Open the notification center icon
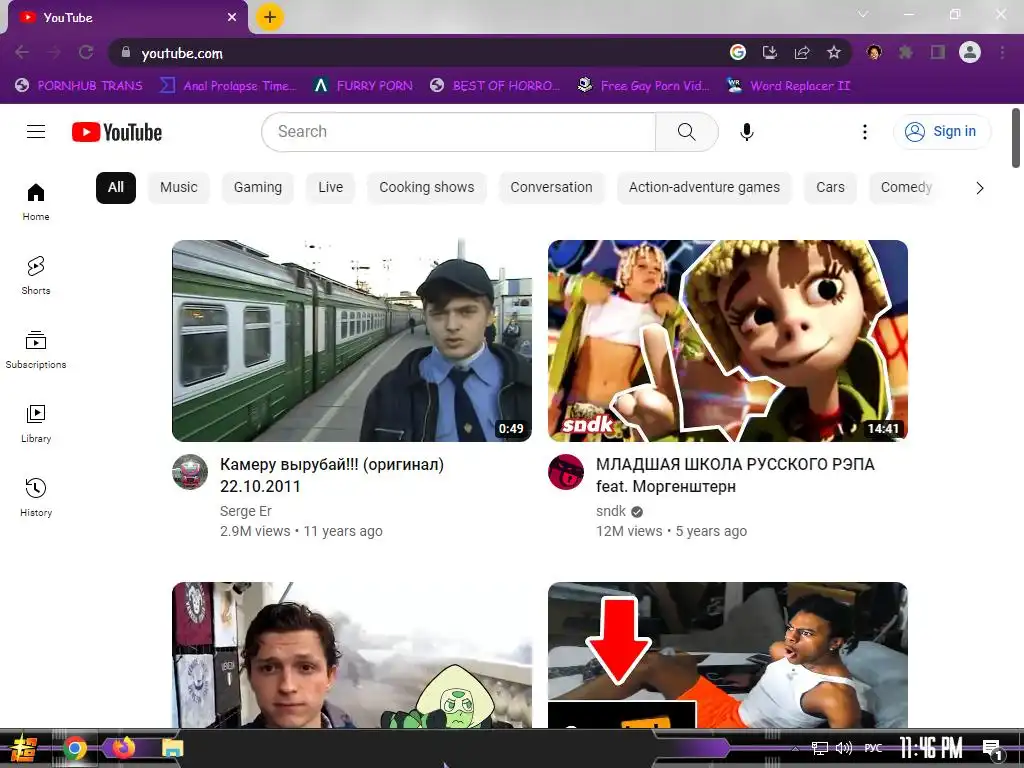This screenshot has height=768, width=1024. tap(992, 750)
